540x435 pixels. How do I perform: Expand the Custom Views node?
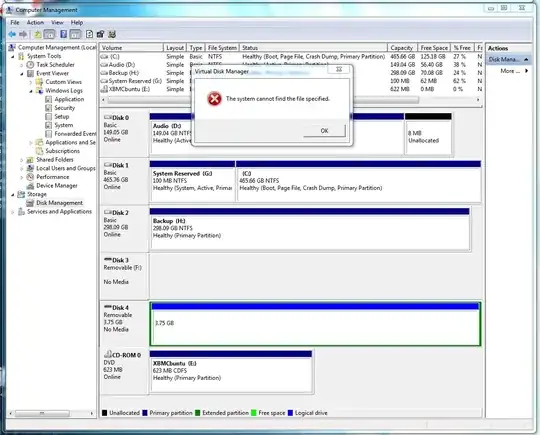(31, 82)
